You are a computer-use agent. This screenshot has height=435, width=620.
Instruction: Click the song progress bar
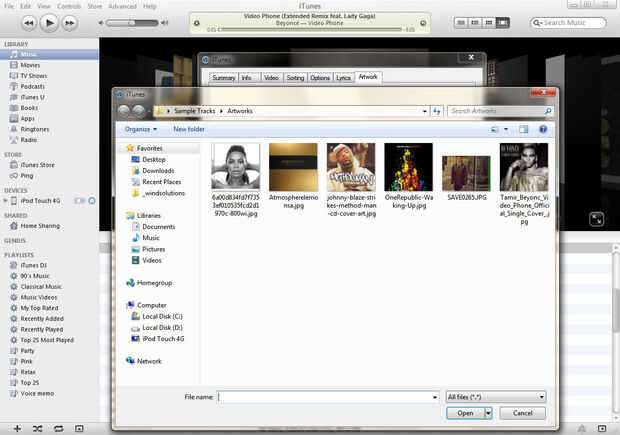[x=310, y=29]
